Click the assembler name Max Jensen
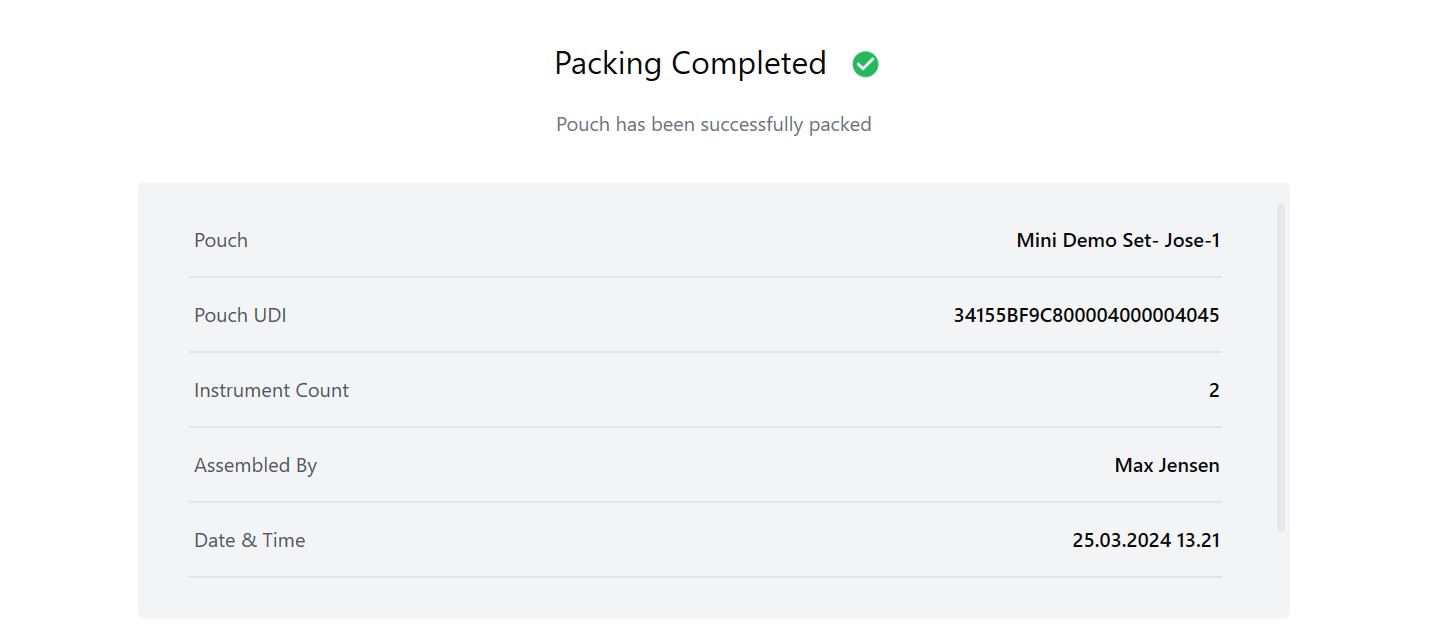This screenshot has width=1437, height=624. 1167,465
